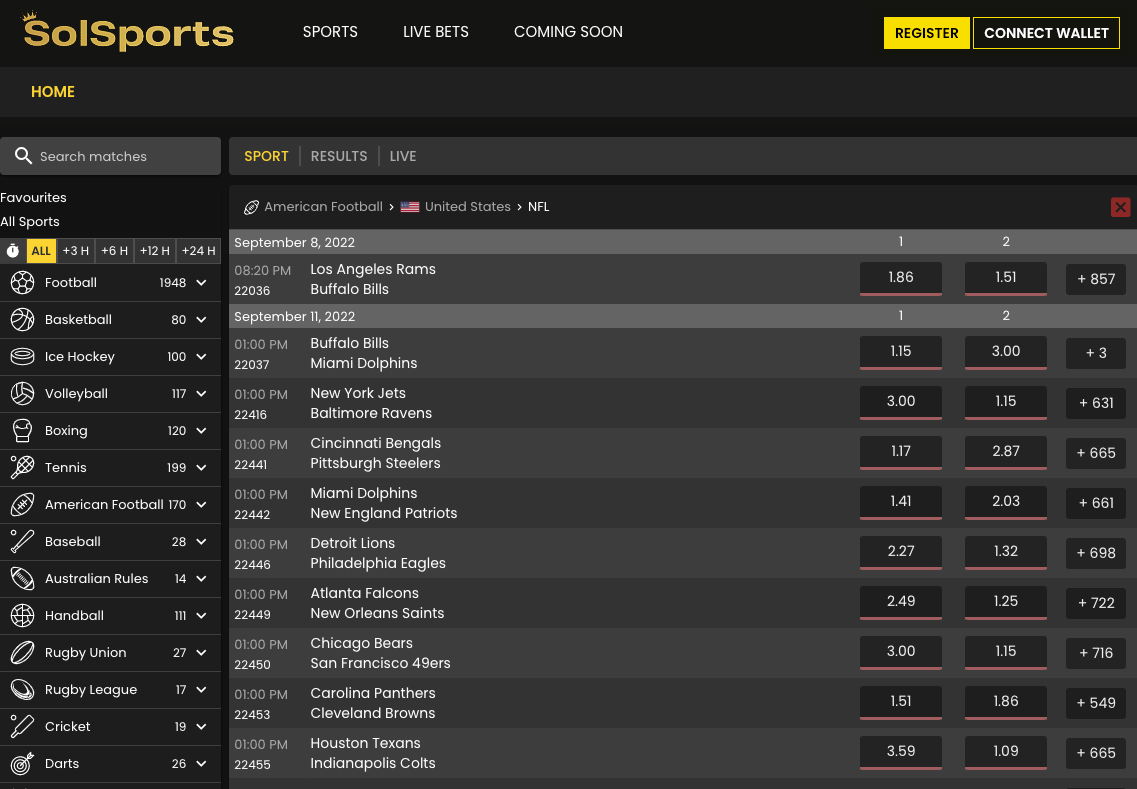Expand the Cricket category chevron

pyautogui.click(x=202, y=727)
